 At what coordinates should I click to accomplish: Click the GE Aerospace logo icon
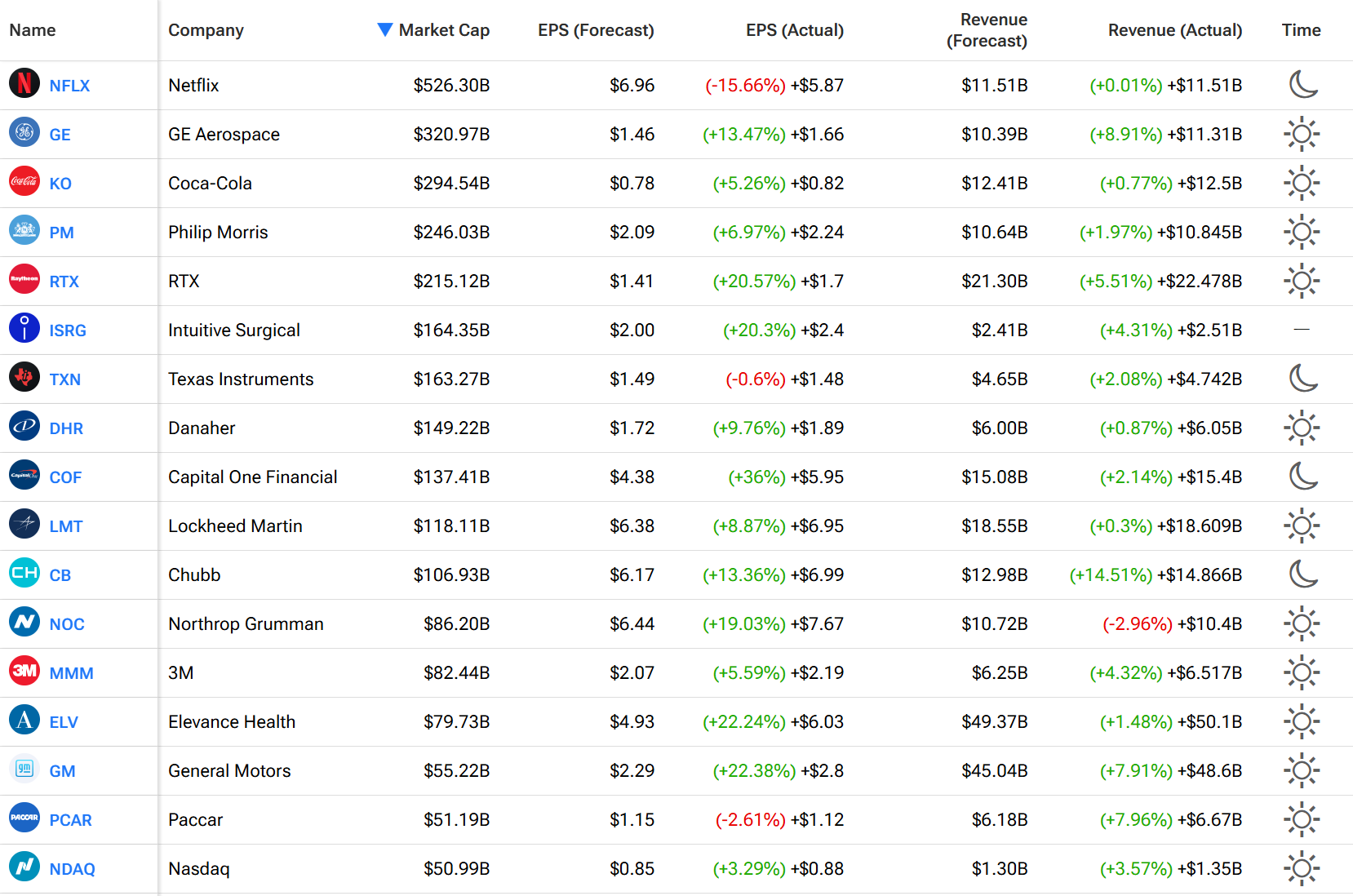(24, 132)
